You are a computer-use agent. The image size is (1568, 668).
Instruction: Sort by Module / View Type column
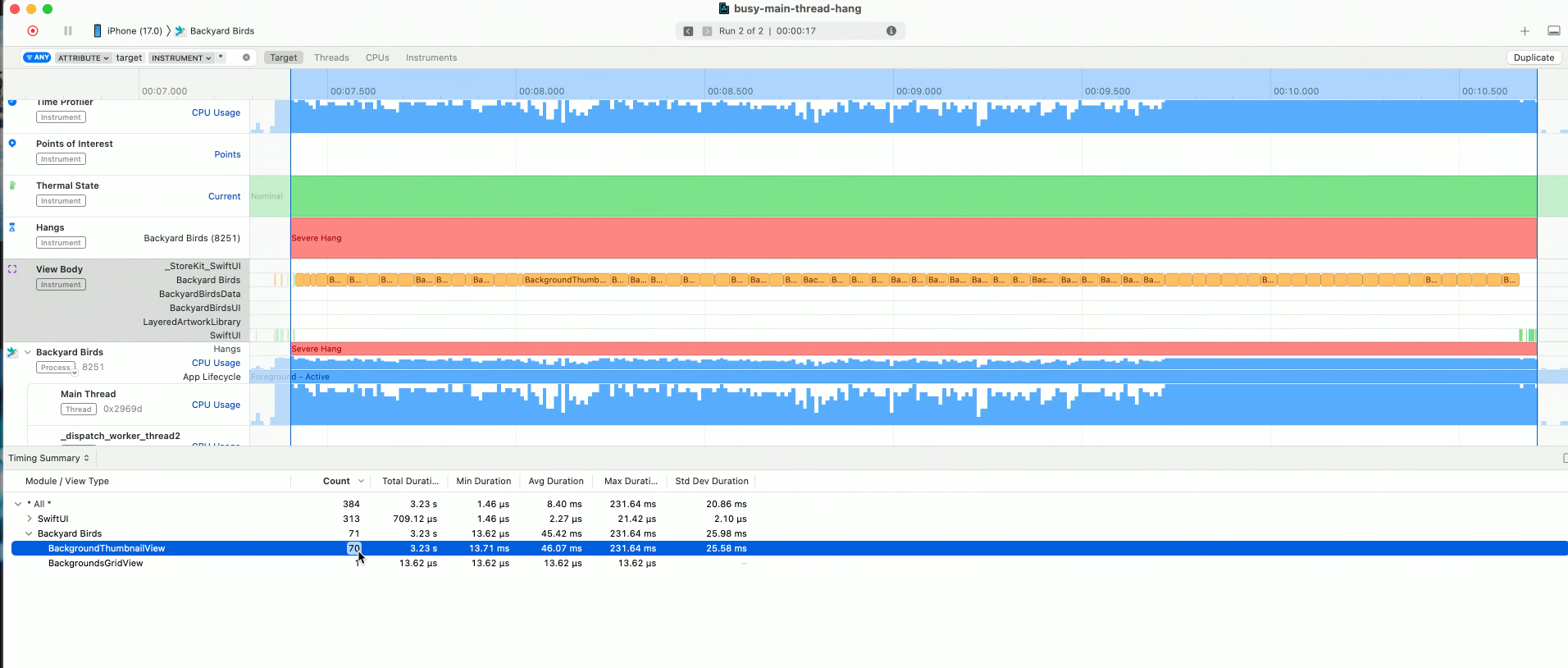click(67, 482)
